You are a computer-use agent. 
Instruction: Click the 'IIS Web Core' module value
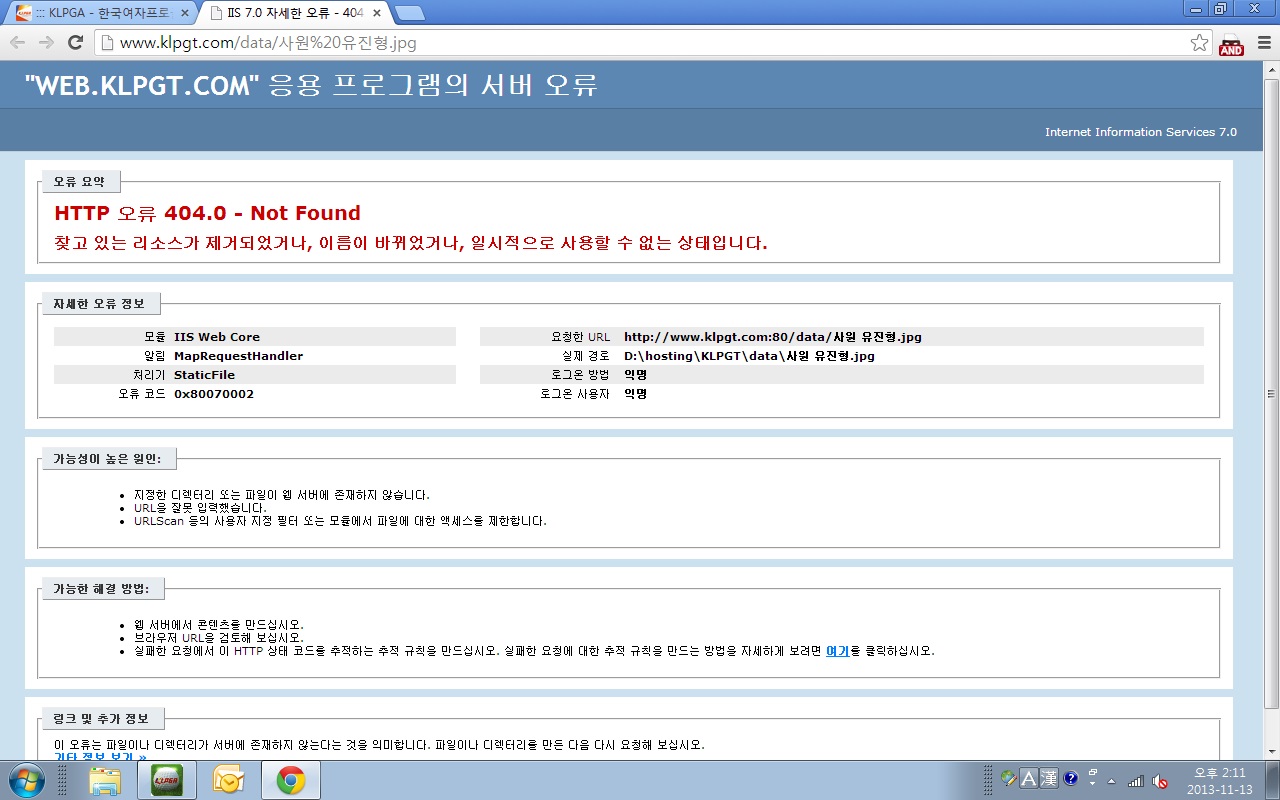coord(217,337)
